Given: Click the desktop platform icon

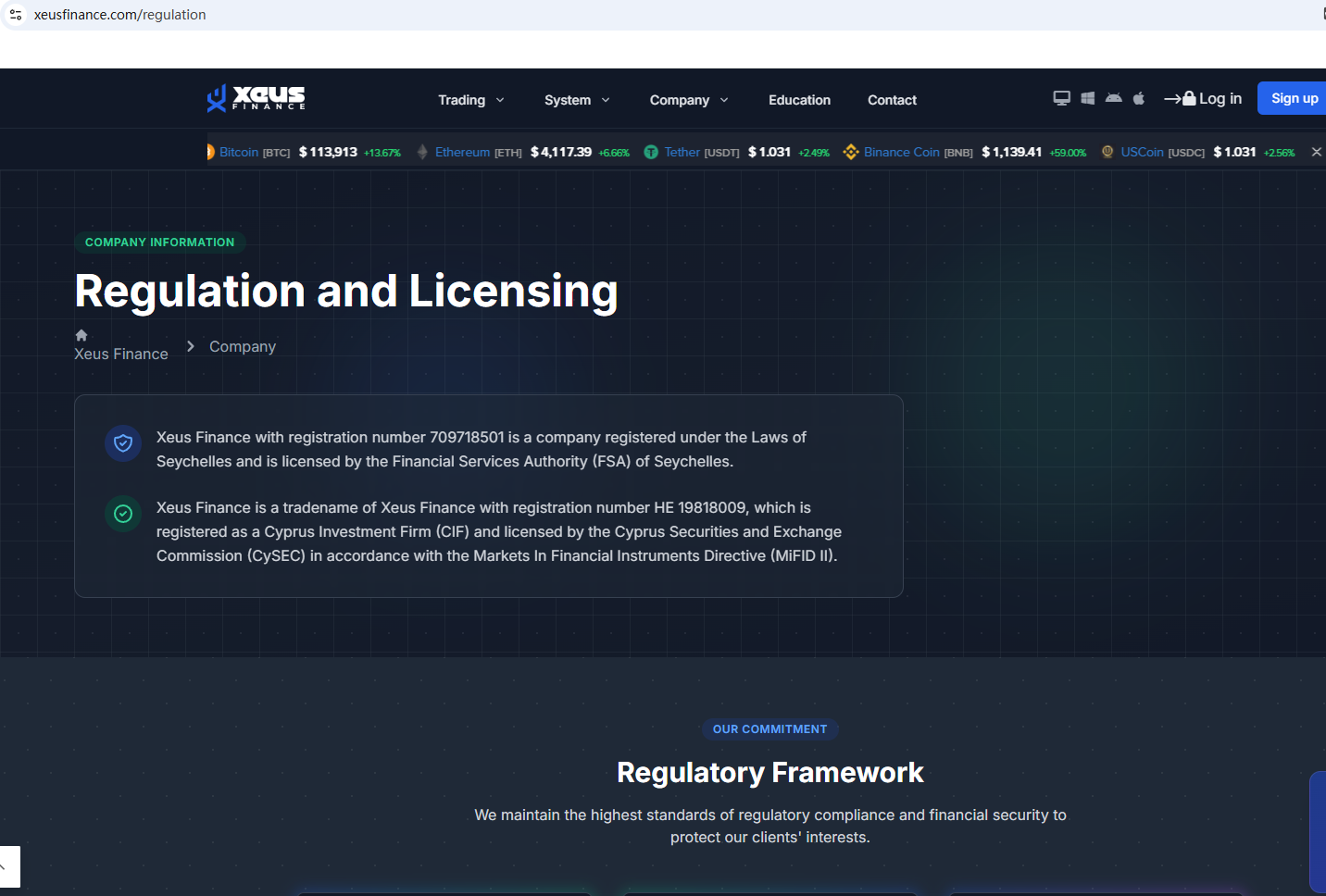Looking at the screenshot, I should 1061,98.
